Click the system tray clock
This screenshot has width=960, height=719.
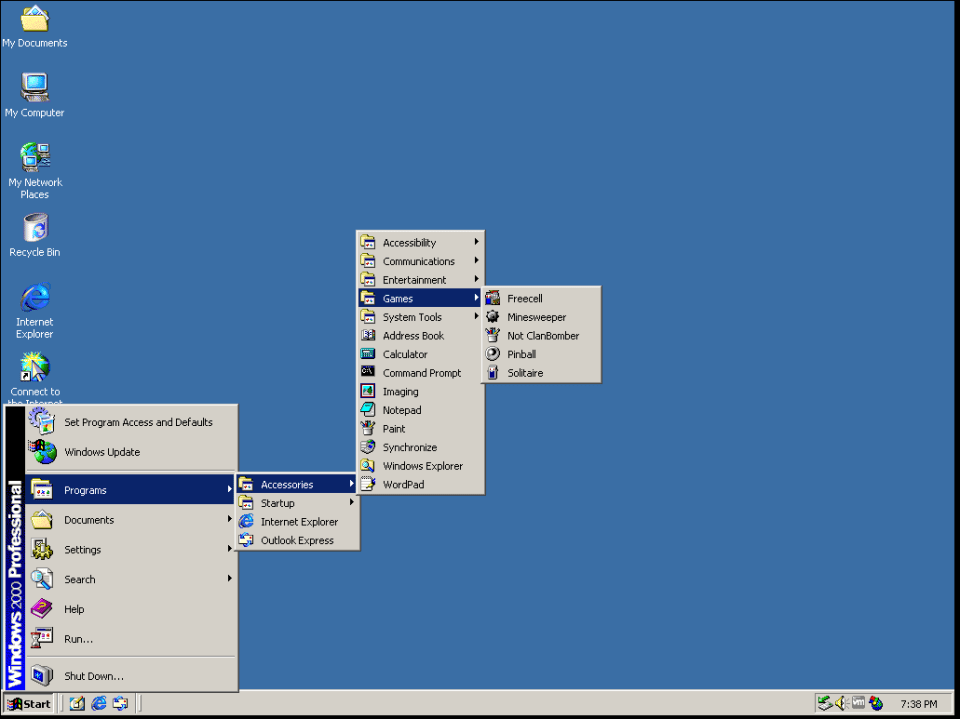coord(918,704)
